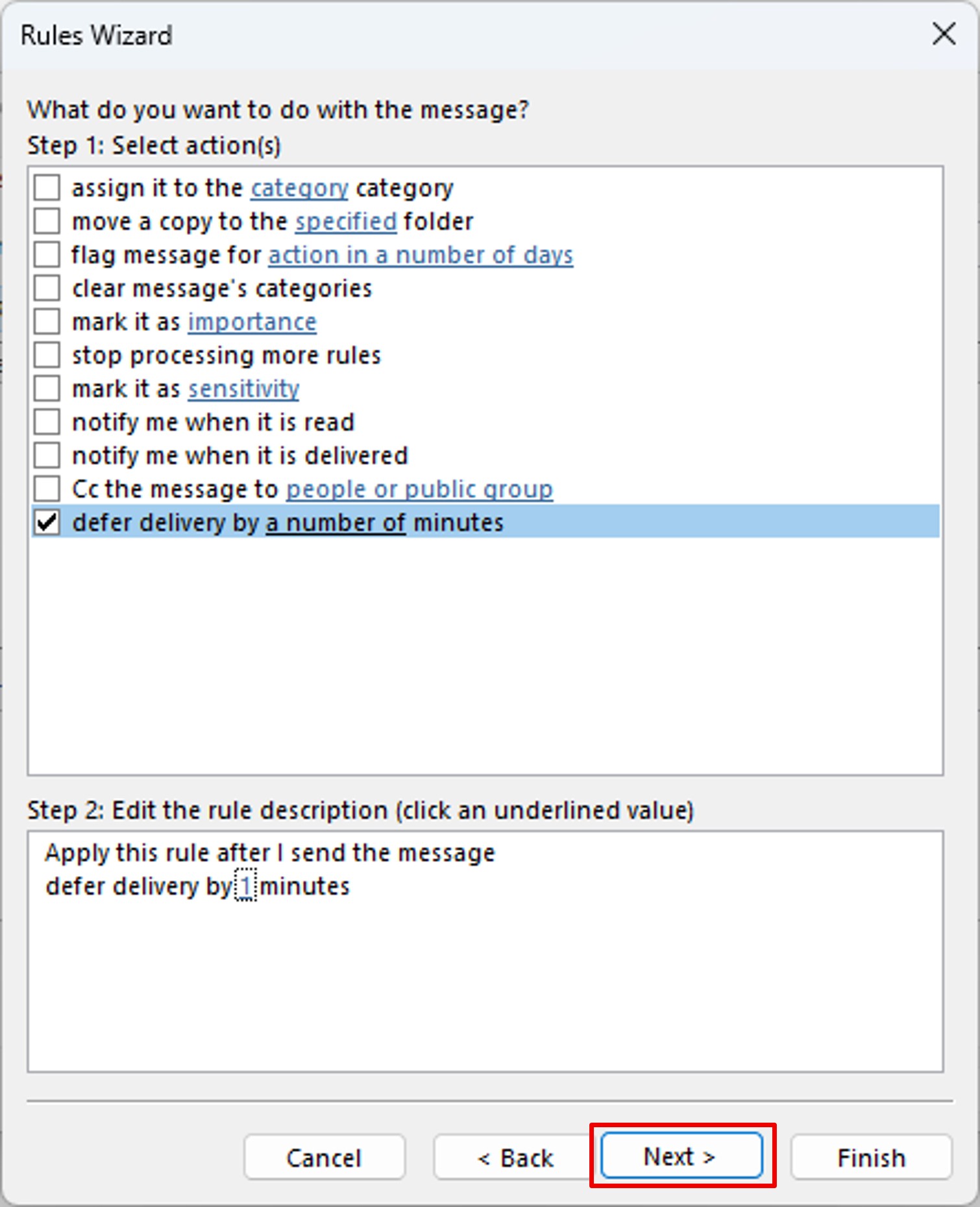The image size is (980, 1207).
Task: Check 'assign it to the category' checkbox
Action: (x=47, y=188)
